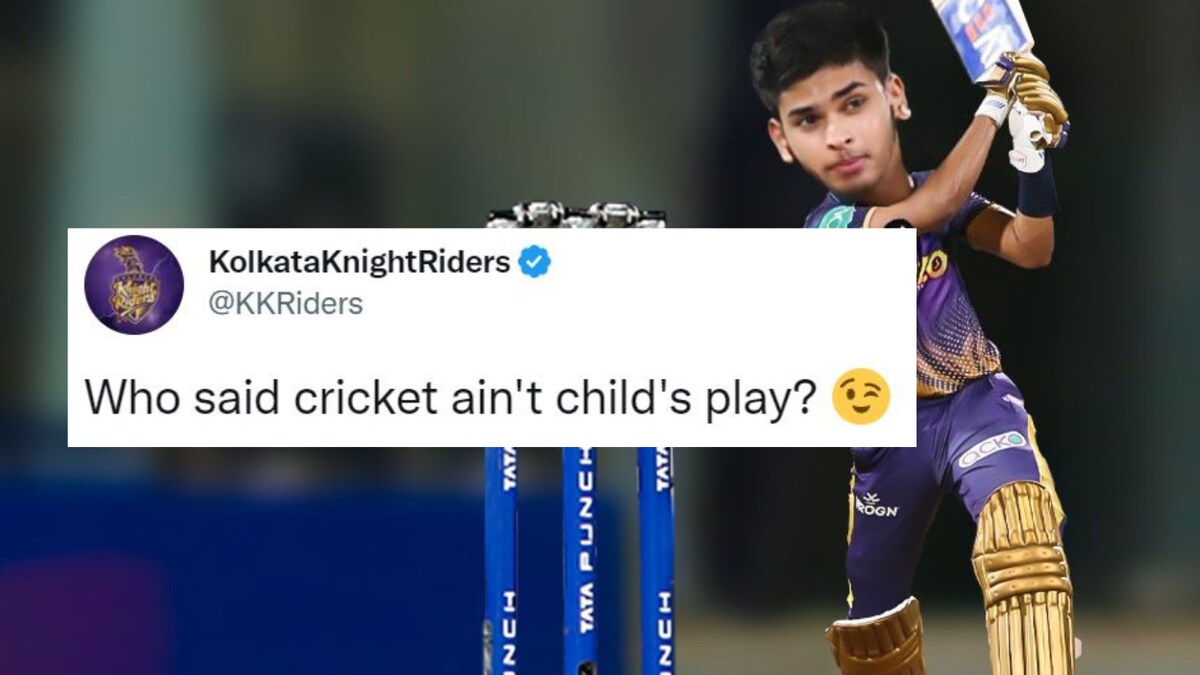1200x675 pixels.
Task: Open the @KKRiders handle
Action: tap(285, 303)
